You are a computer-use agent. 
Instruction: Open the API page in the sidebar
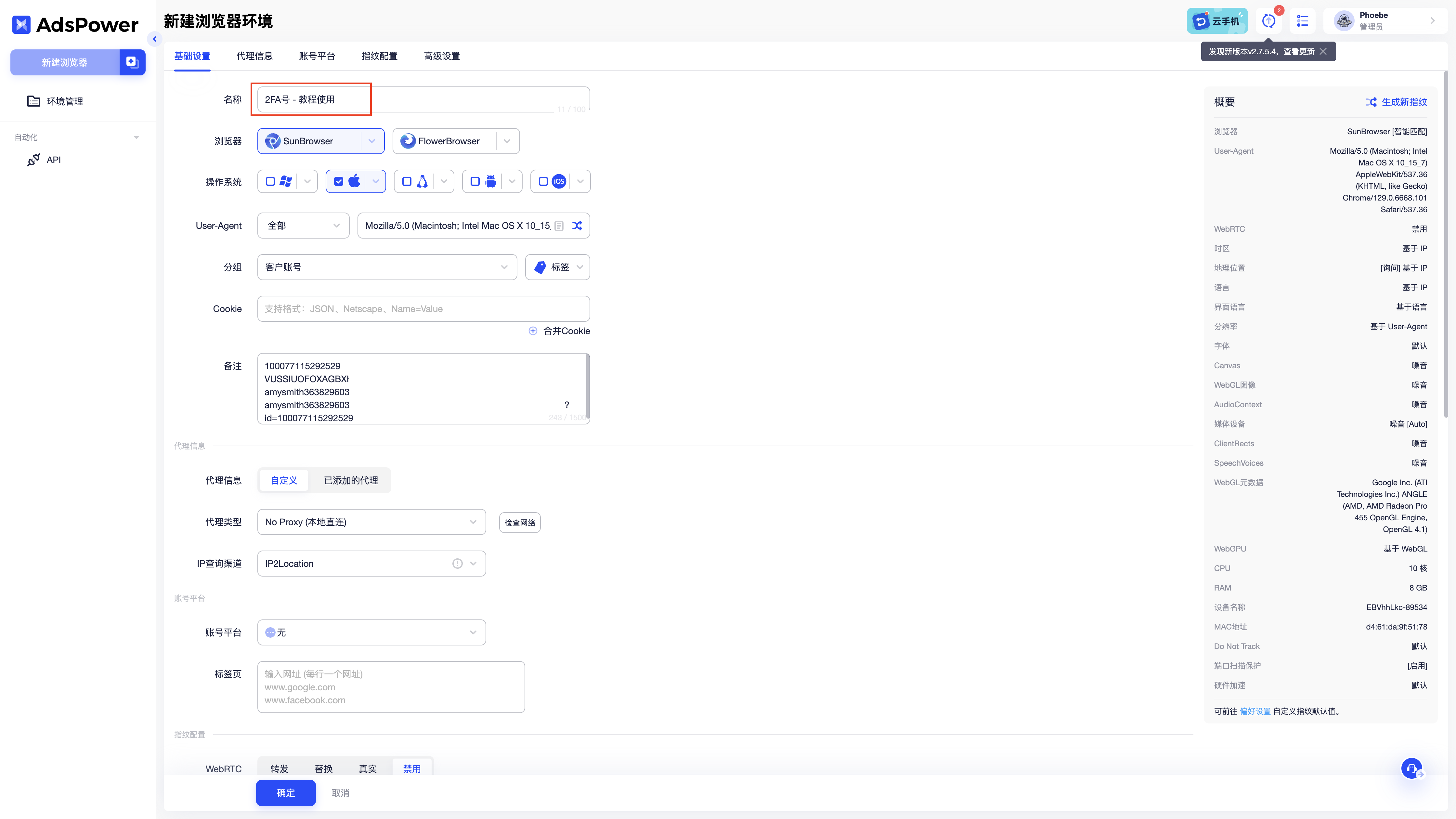point(44,160)
